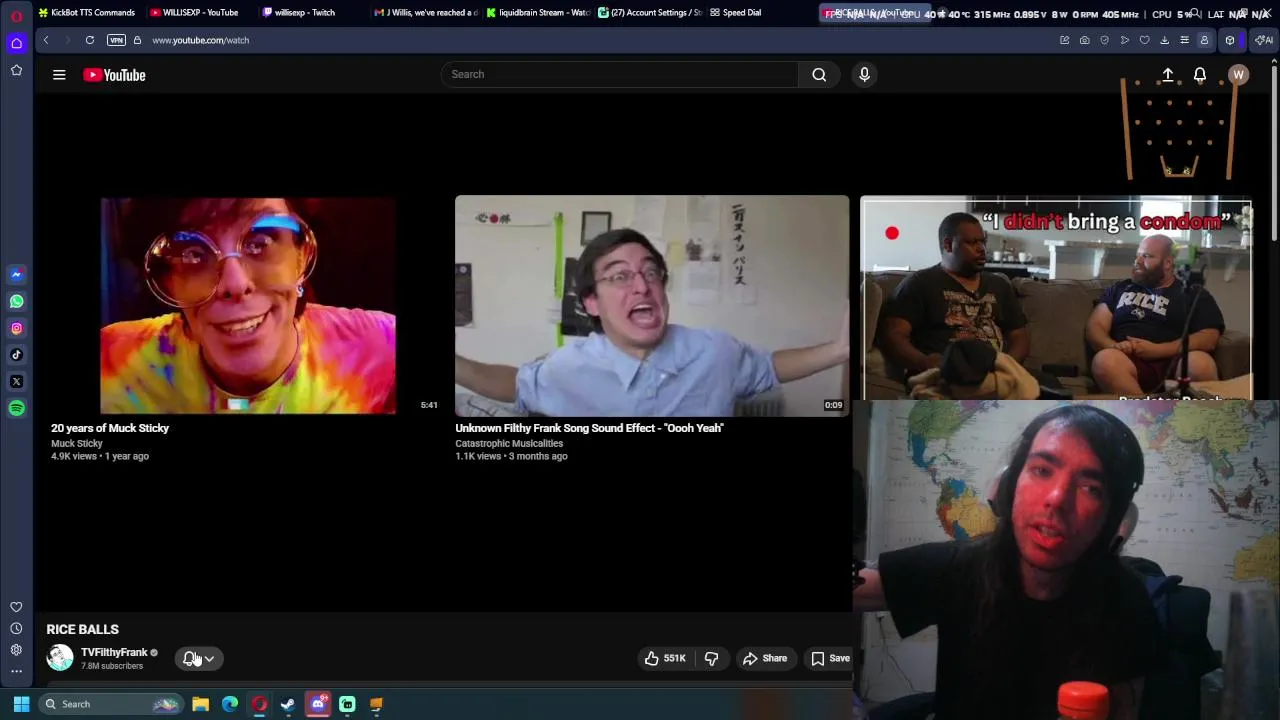Click the www.youtube.com/watch address bar
The width and height of the screenshot is (1280, 720).
pos(200,40)
